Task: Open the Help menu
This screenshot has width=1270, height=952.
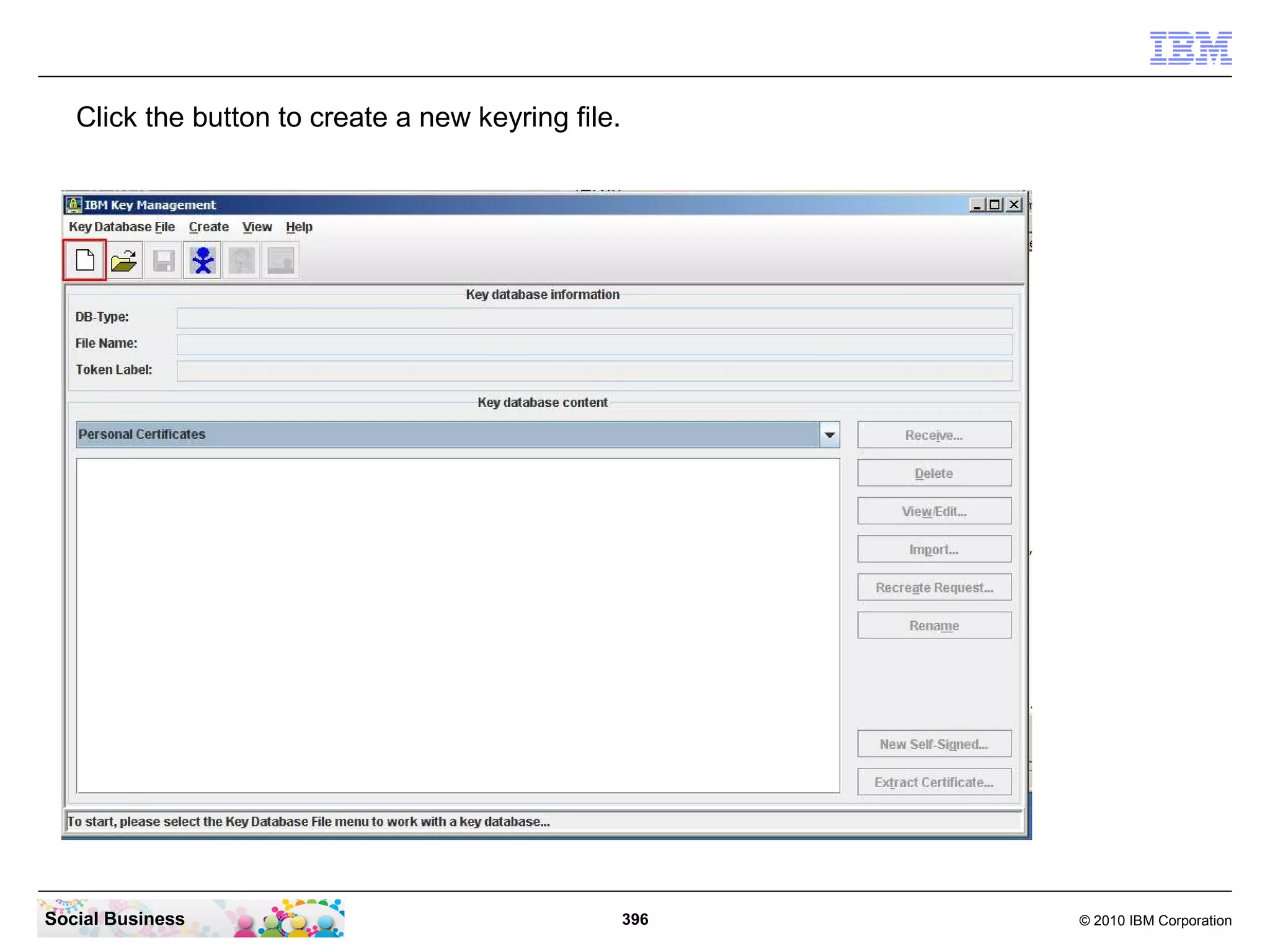Action: pyautogui.click(x=299, y=227)
